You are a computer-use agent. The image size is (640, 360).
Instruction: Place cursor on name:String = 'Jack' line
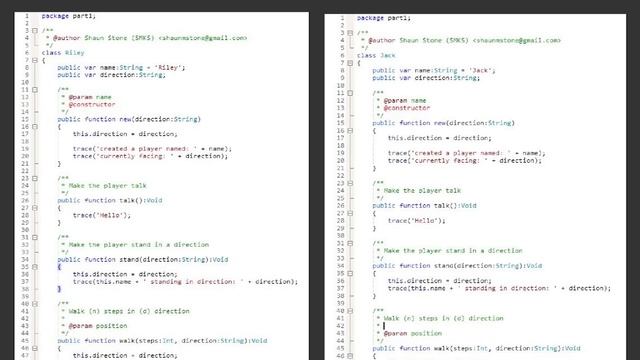[x=433, y=71]
